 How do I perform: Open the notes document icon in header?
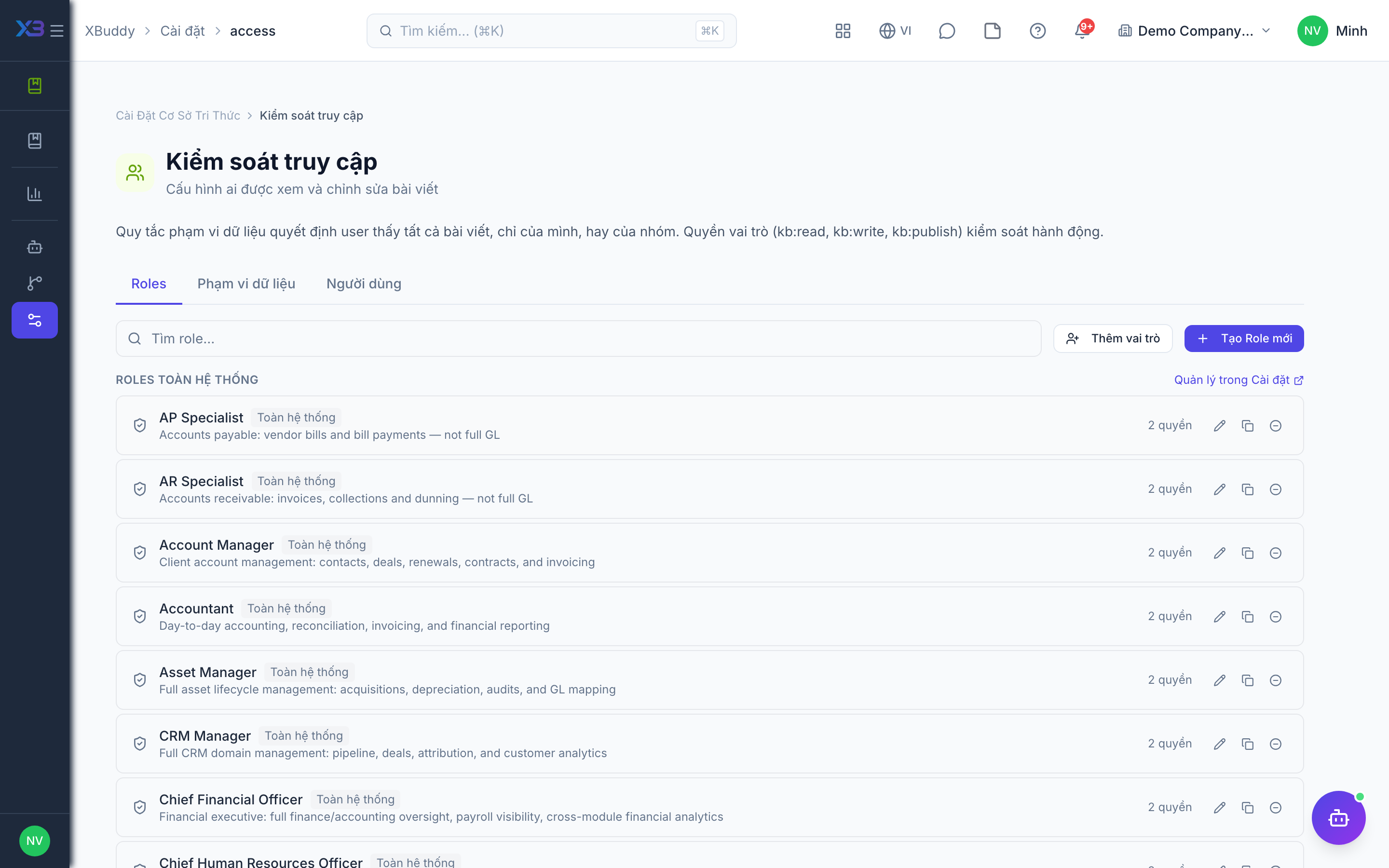pos(992,31)
